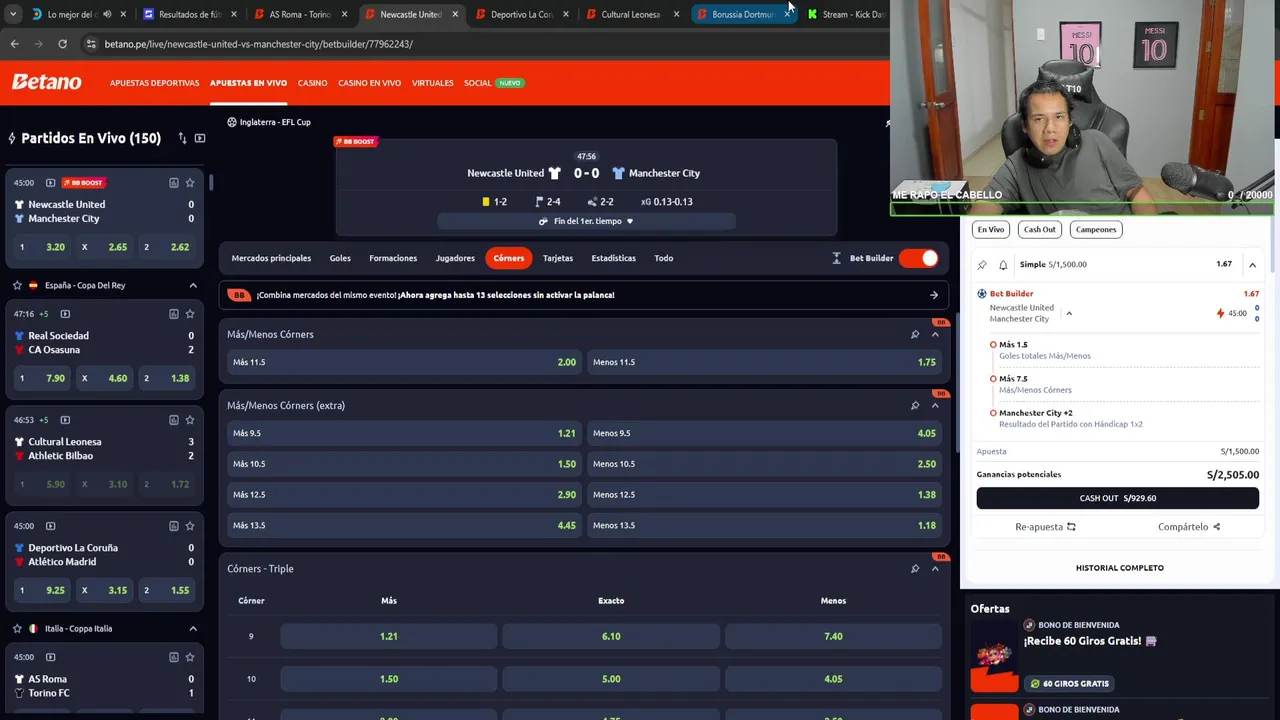
Task: Toggle the Bet Builder switch
Action: pos(918,258)
